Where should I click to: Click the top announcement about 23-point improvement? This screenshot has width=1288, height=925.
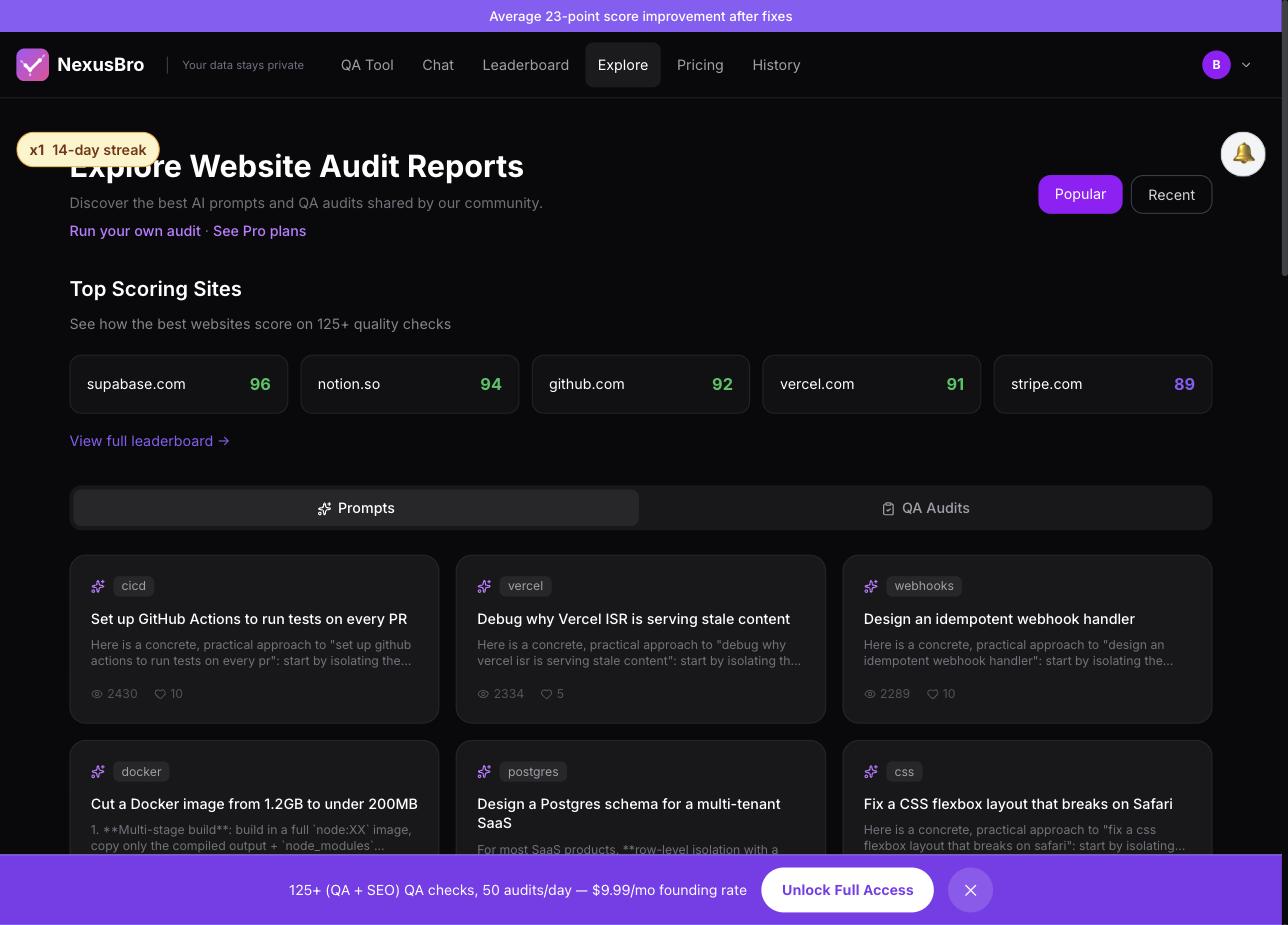point(641,16)
